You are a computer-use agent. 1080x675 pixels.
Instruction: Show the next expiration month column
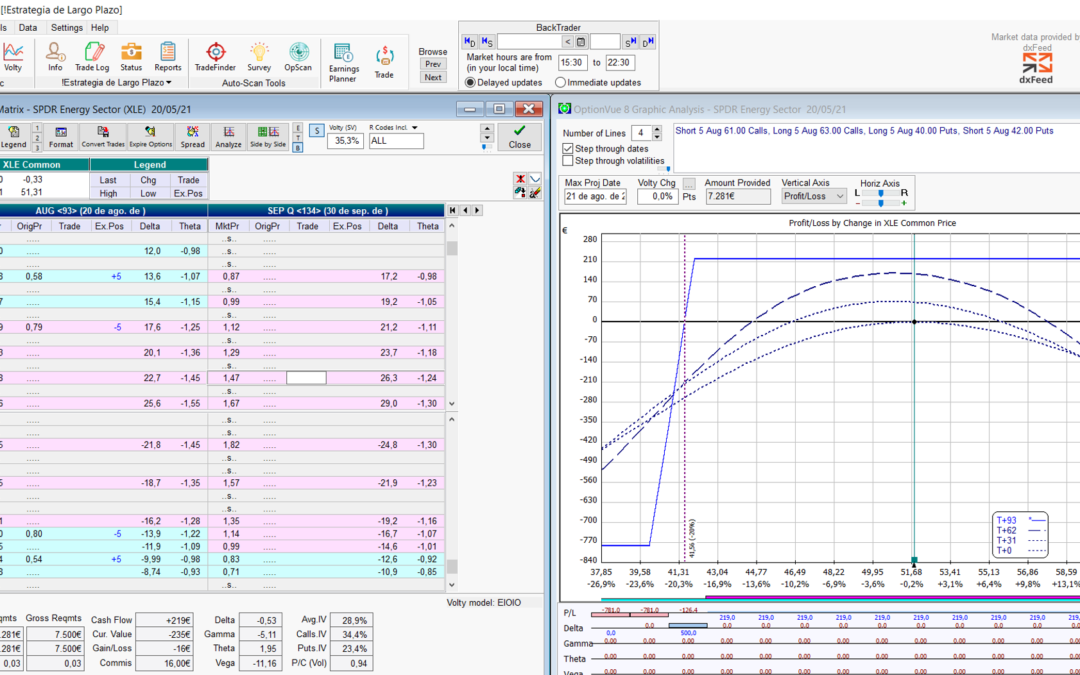(x=477, y=210)
